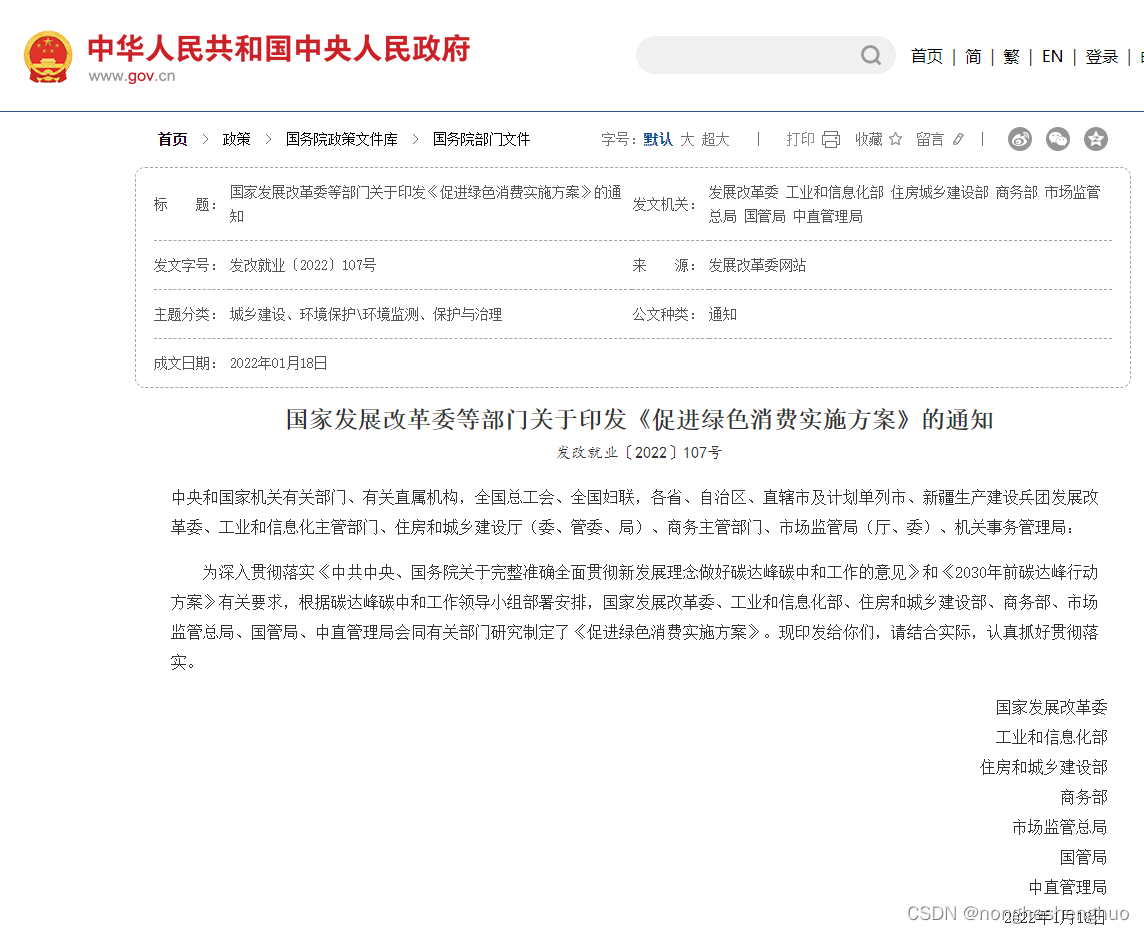This screenshot has width=1144, height=933.
Task: Click the star icon next to 收藏
Action: point(895,139)
